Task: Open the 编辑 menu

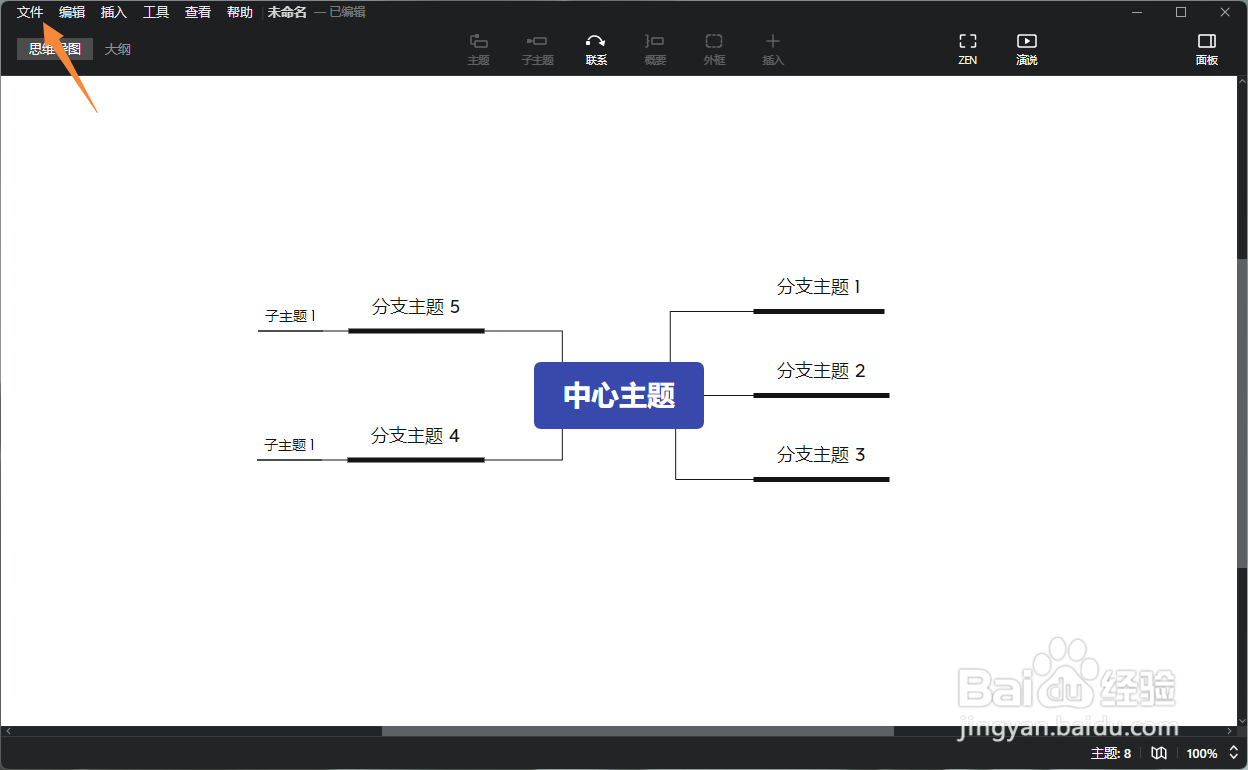Action: pyautogui.click(x=72, y=12)
